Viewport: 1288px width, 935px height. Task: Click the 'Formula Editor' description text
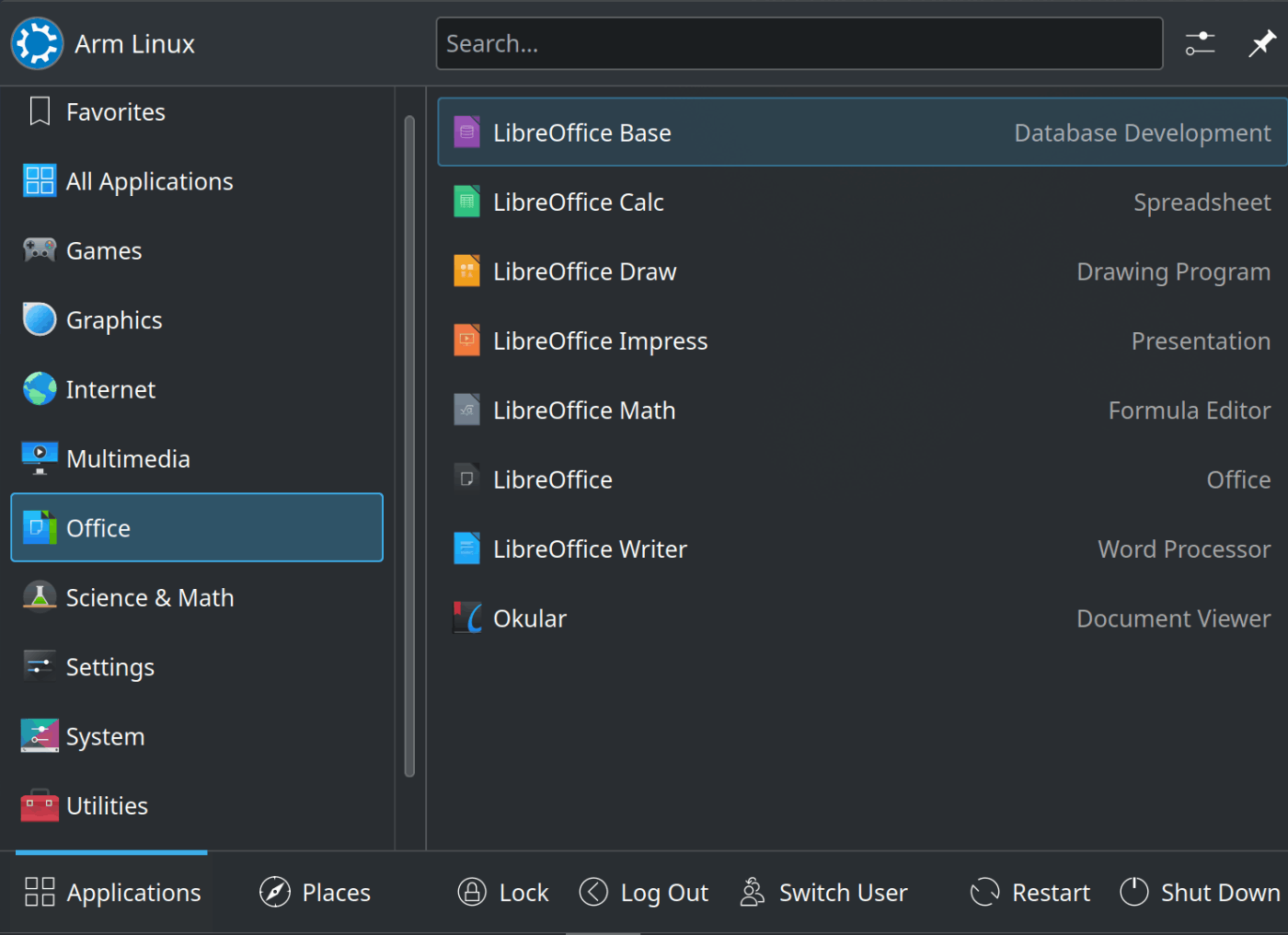pyautogui.click(x=1189, y=410)
